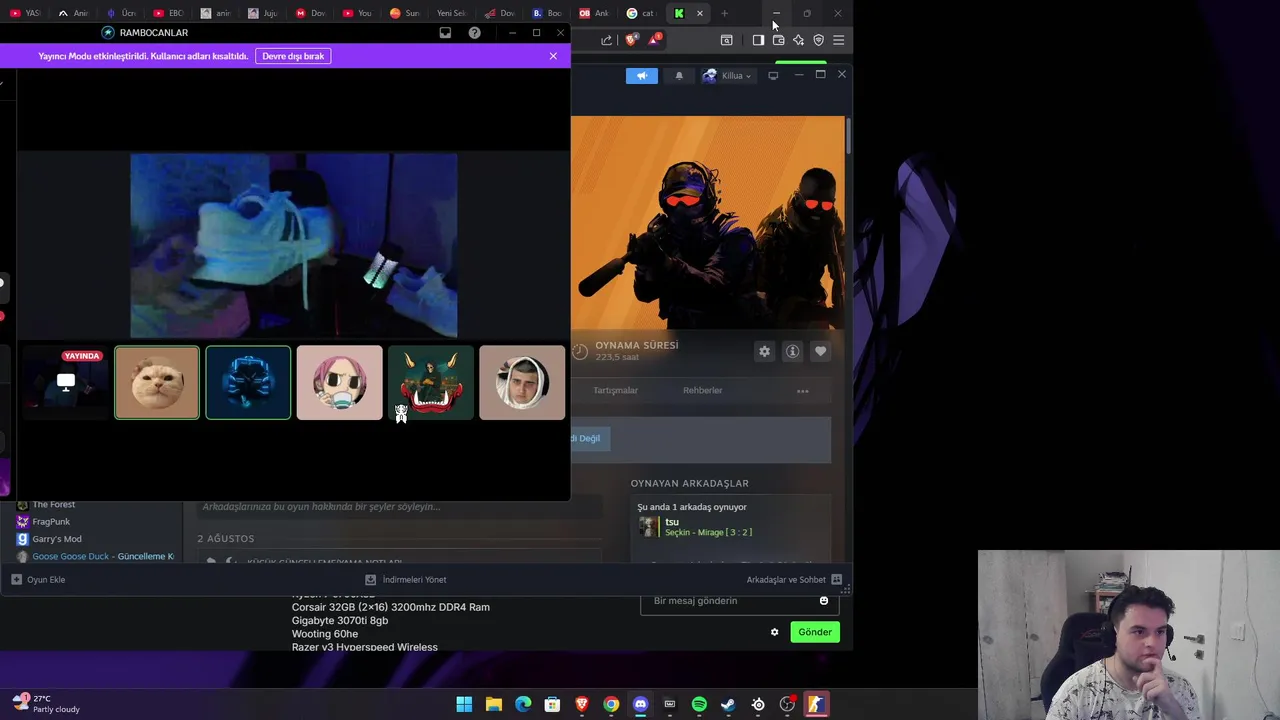Viewport: 1280px width, 720px height.
Task: Open the Rehberler tab in Steam
Action: [x=702, y=391]
